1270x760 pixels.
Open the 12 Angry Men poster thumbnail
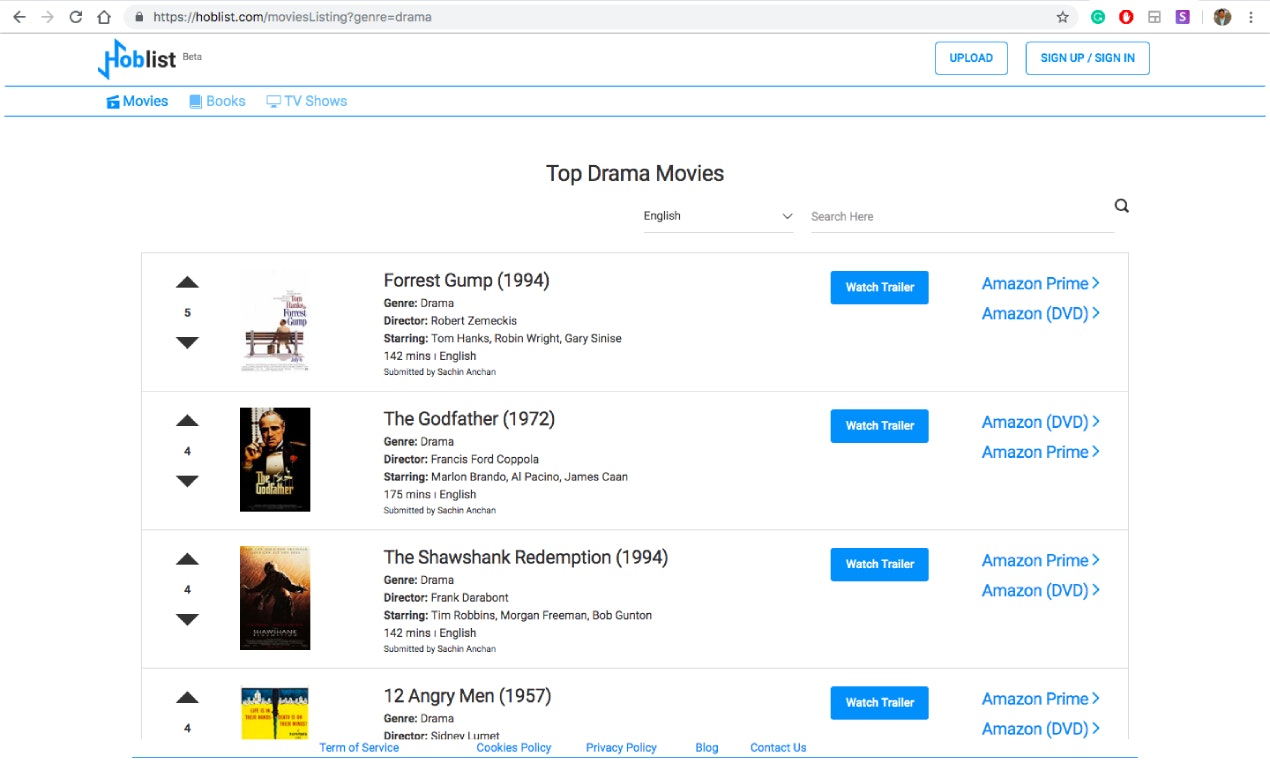coord(275,713)
